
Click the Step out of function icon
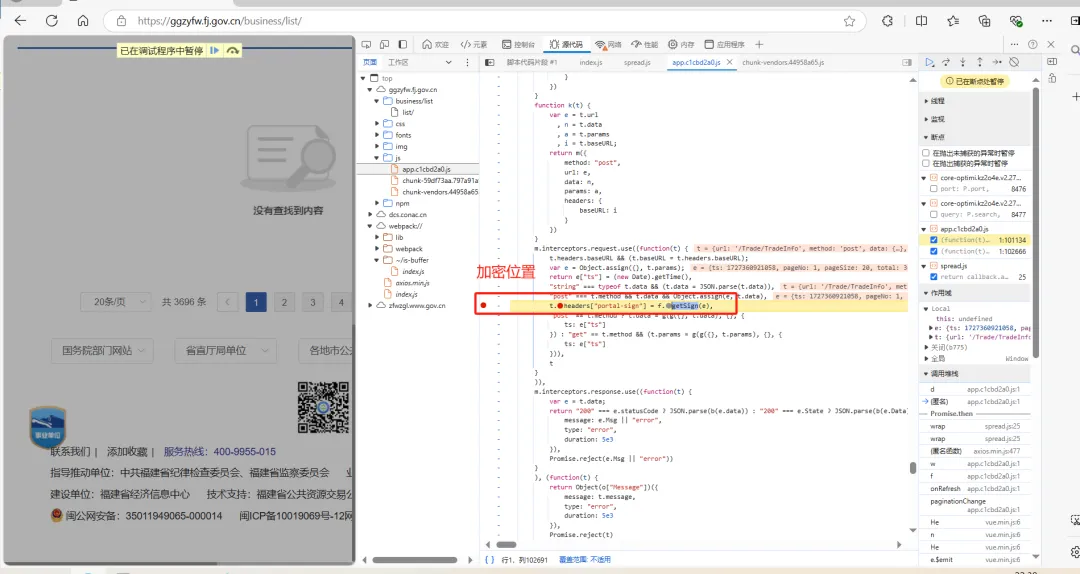(x=979, y=62)
